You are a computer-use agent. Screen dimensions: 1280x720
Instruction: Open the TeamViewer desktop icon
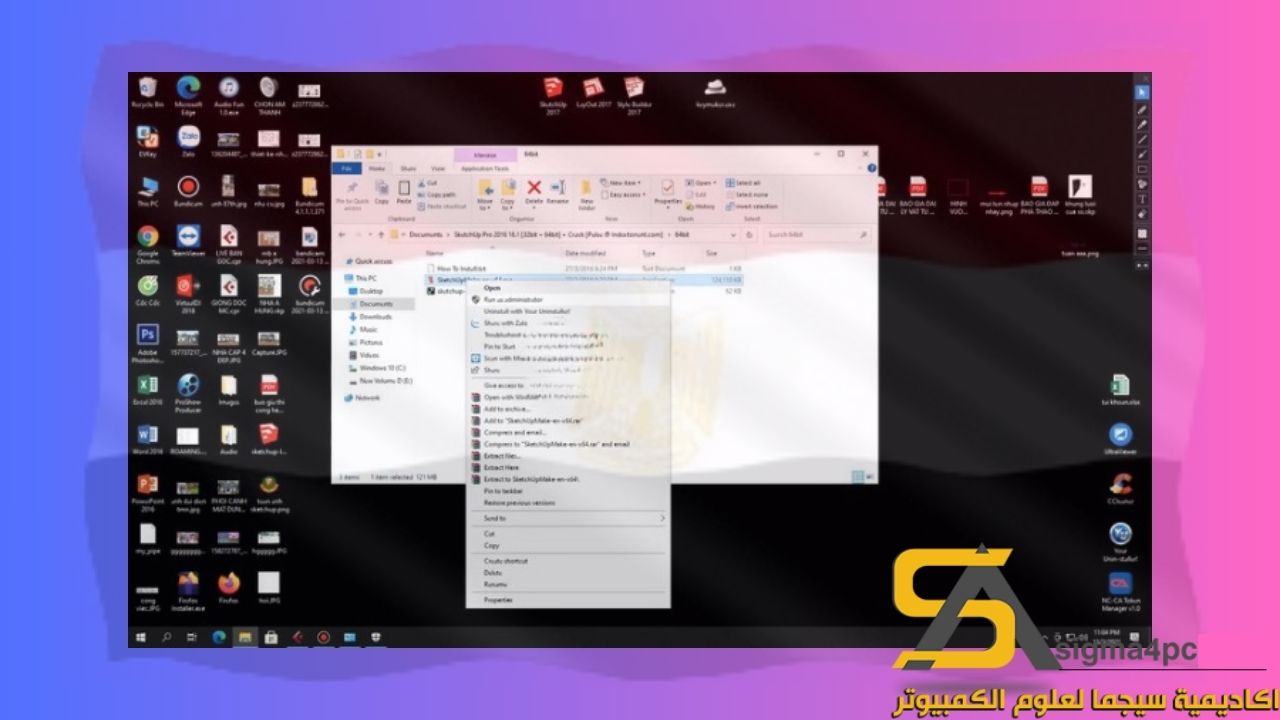click(188, 243)
